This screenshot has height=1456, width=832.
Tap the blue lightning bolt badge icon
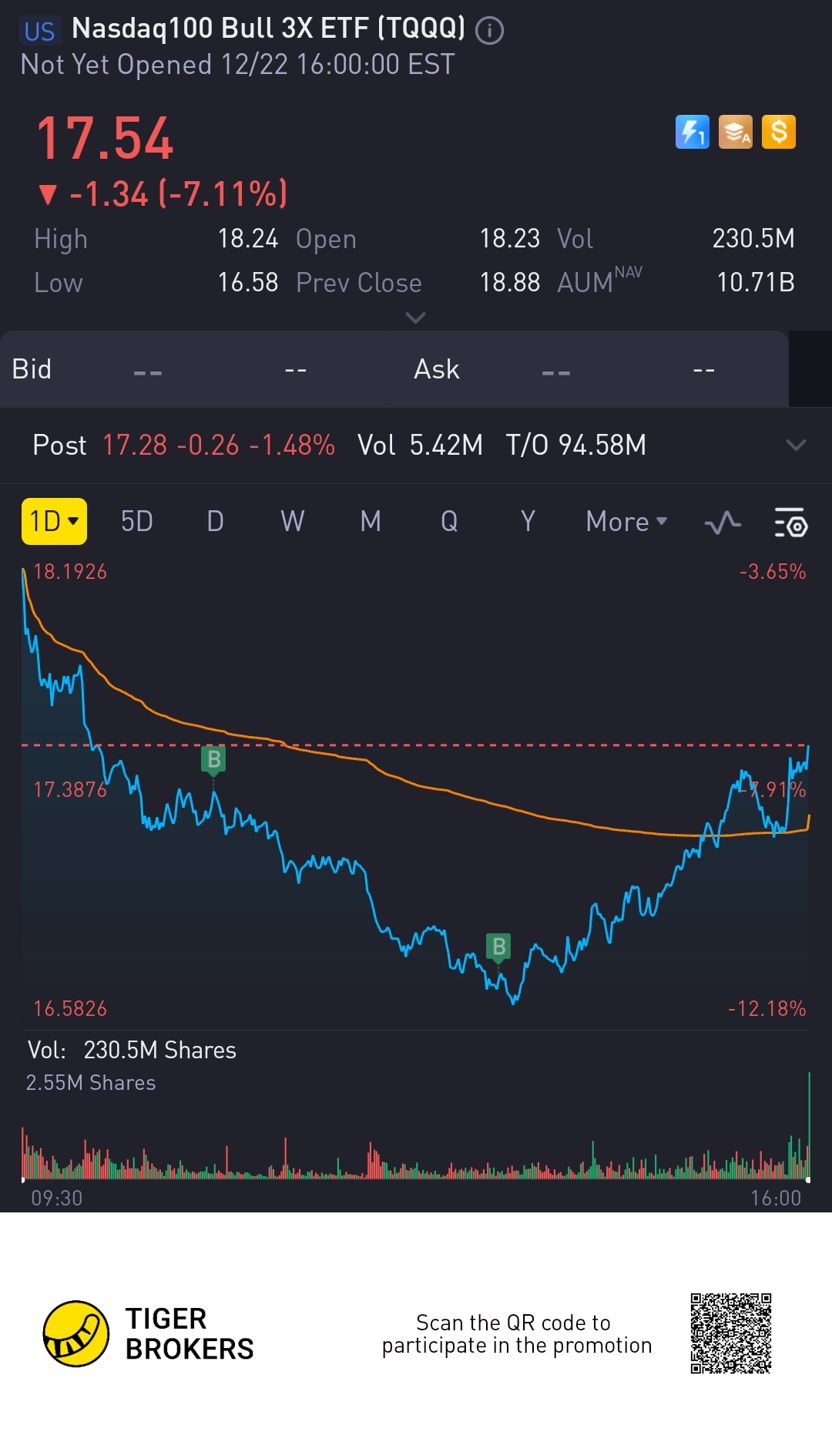point(692,132)
